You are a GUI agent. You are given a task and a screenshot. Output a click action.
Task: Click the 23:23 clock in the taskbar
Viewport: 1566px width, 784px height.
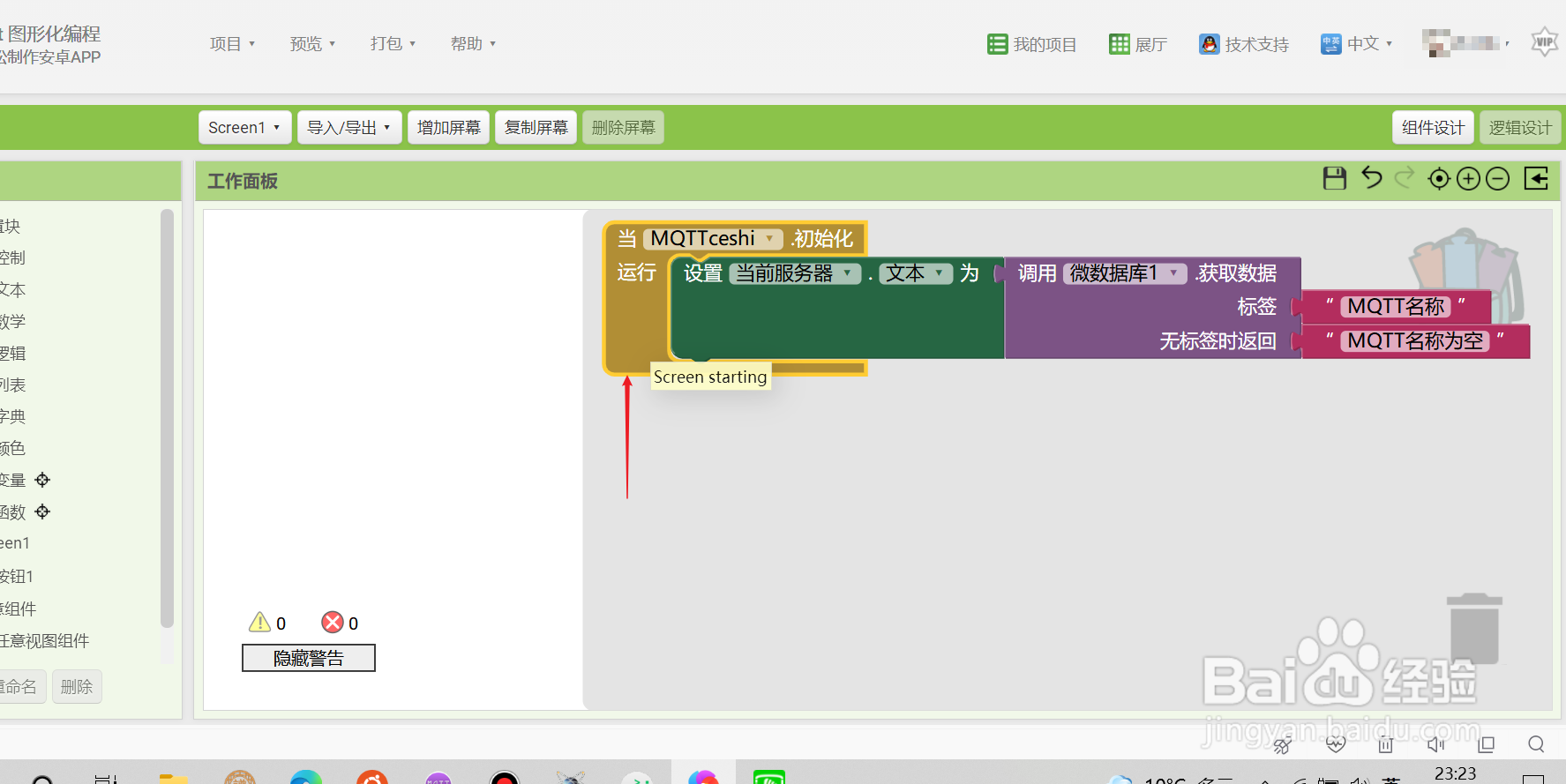click(x=1455, y=773)
